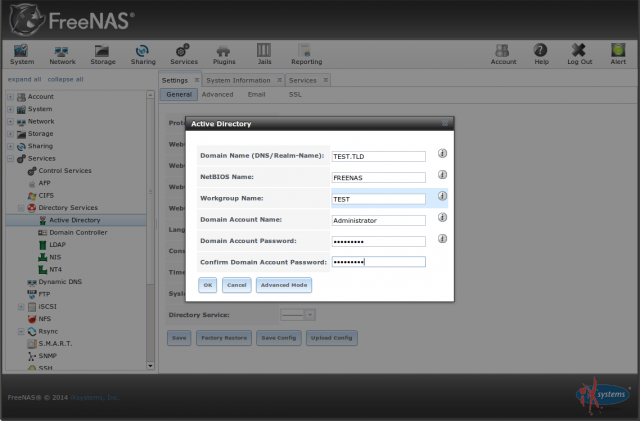Switch to the Settings tab

click(175, 80)
